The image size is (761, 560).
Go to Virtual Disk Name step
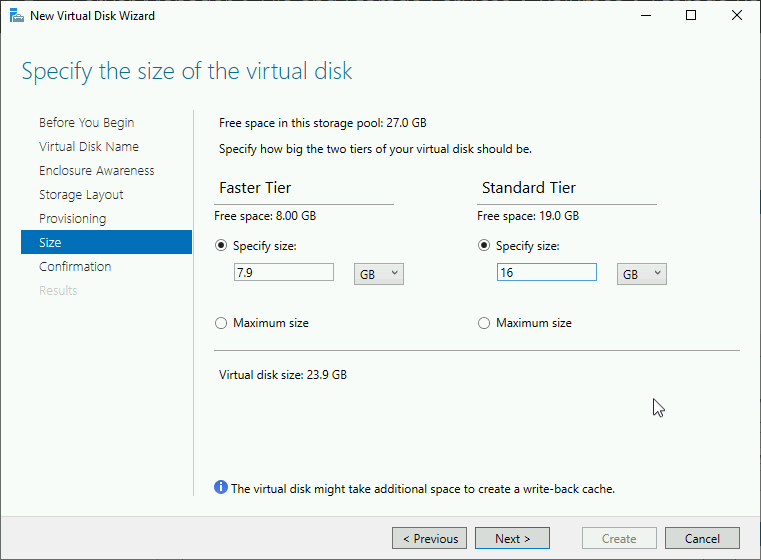(89, 147)
